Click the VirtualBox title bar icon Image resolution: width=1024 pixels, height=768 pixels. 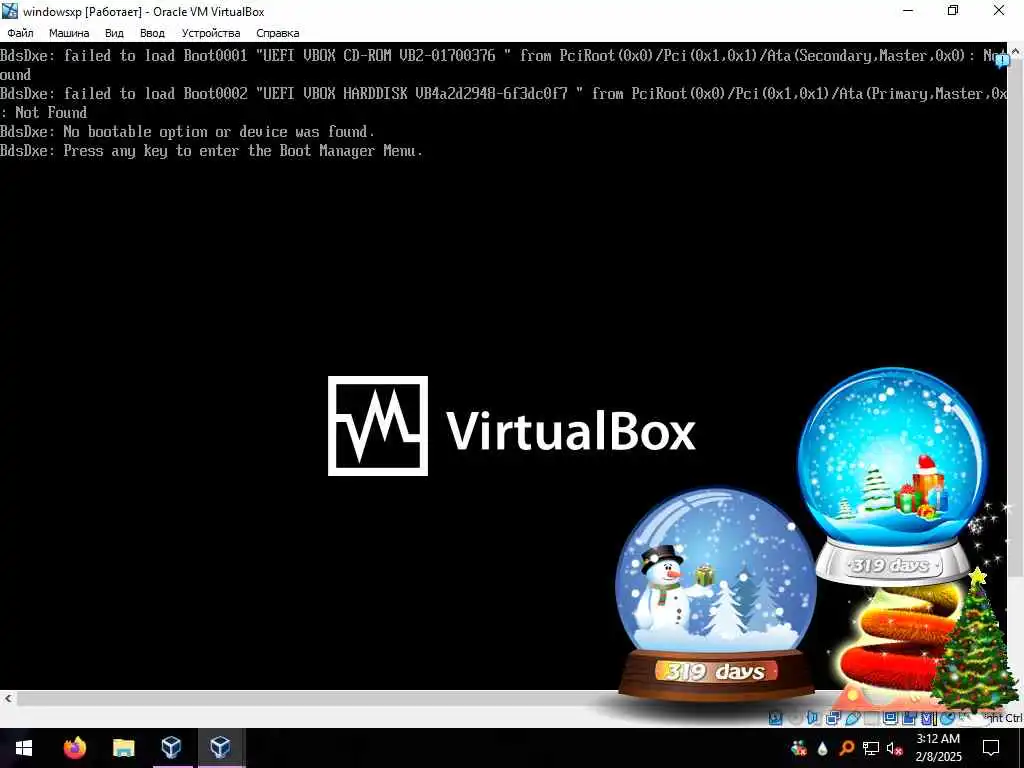10,11
